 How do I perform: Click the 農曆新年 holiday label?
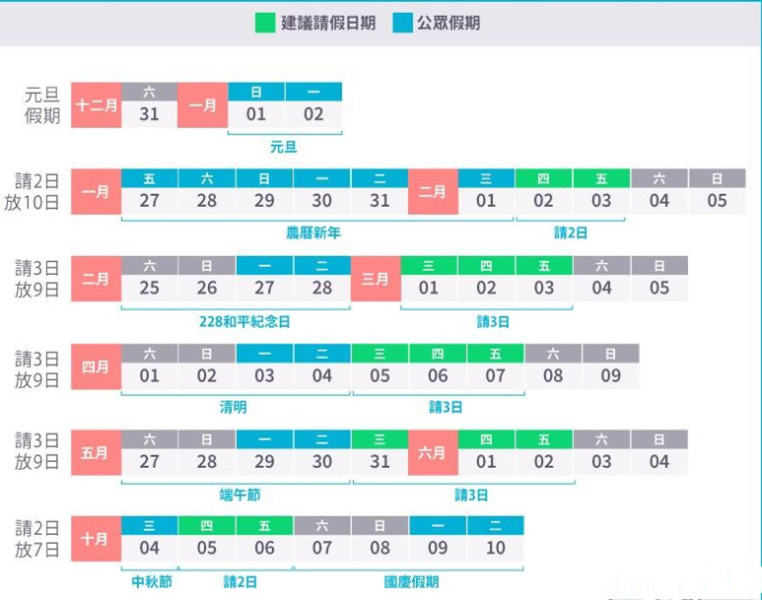313,233
